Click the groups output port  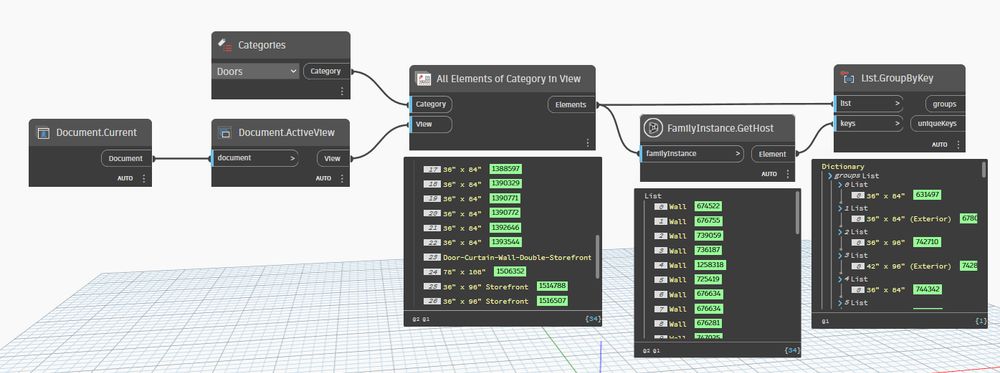[944, 103]
